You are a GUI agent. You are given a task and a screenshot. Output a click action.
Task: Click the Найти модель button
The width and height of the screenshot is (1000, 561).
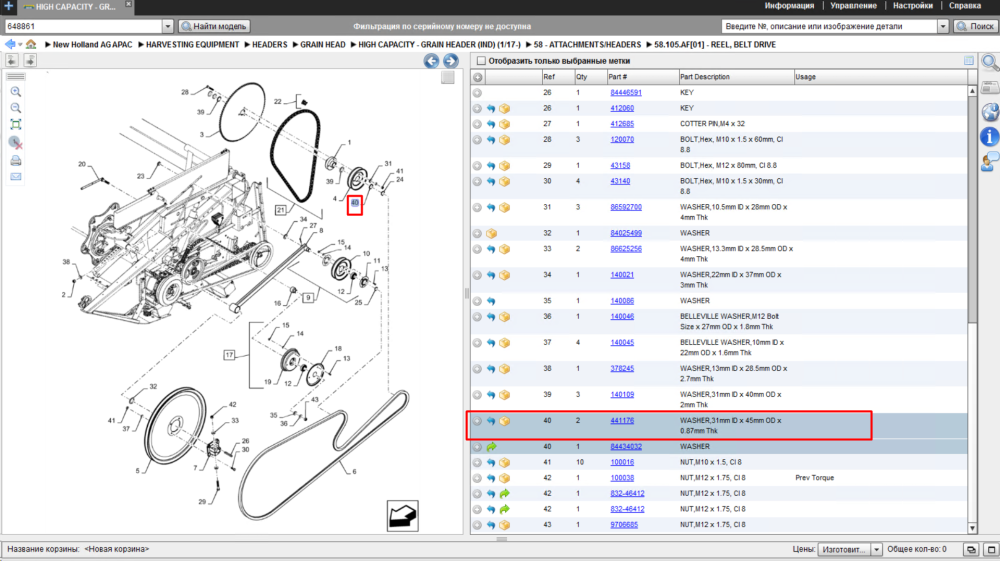tap(214, 26)
